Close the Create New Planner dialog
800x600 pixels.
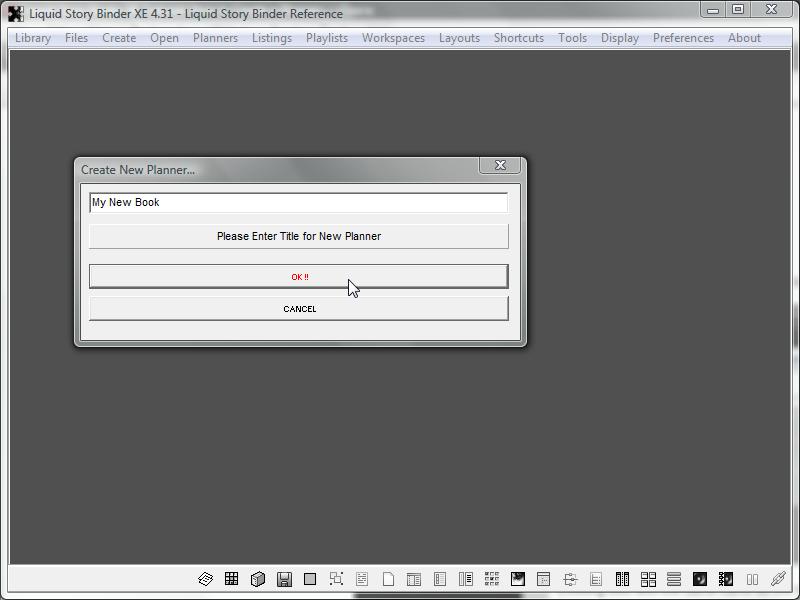[500, 166]
